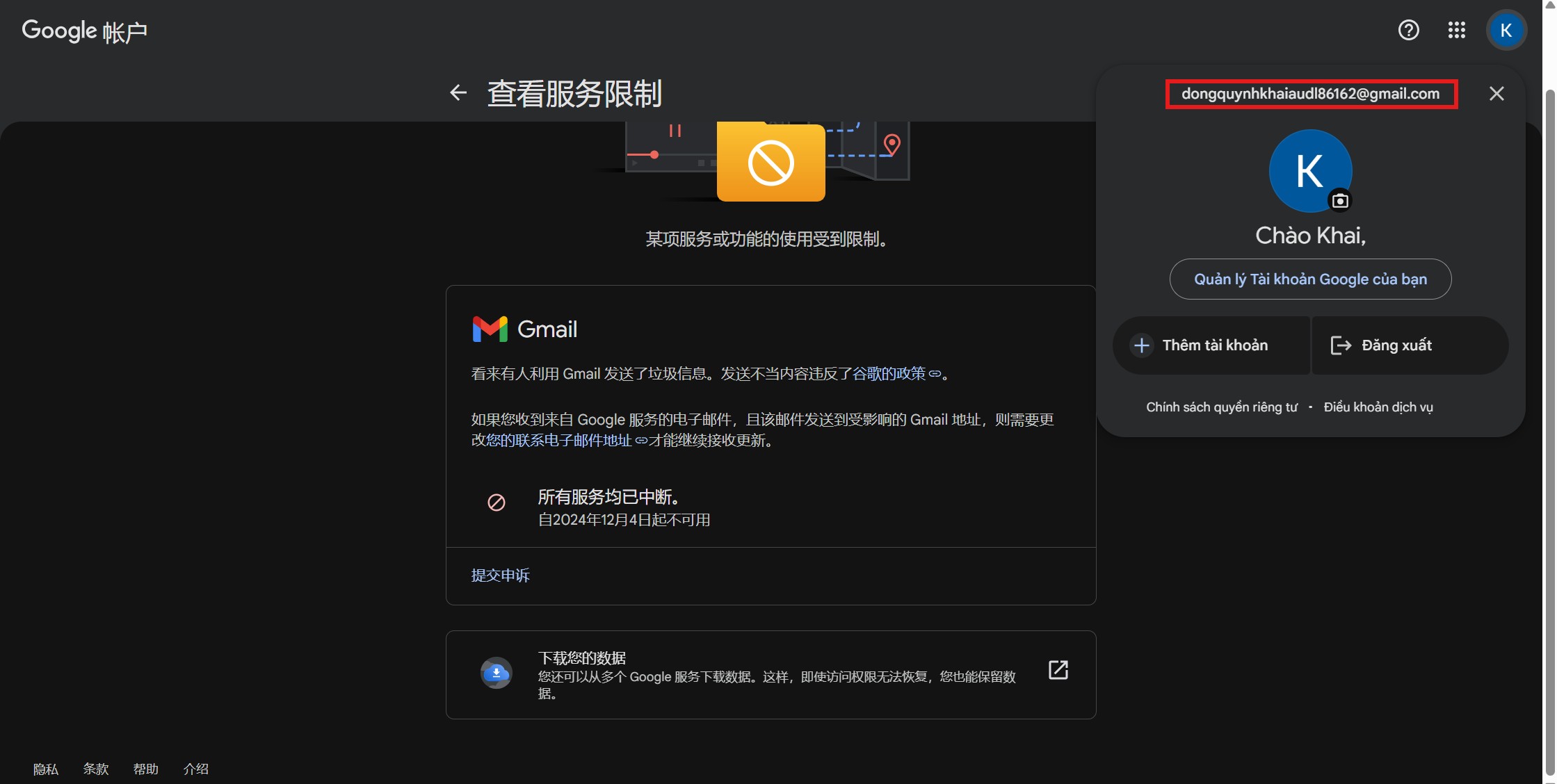Image resolution: width=1557 pixels, height=784 pixels.
Task: Click the large K profile picture
Action: point(1310,171)
